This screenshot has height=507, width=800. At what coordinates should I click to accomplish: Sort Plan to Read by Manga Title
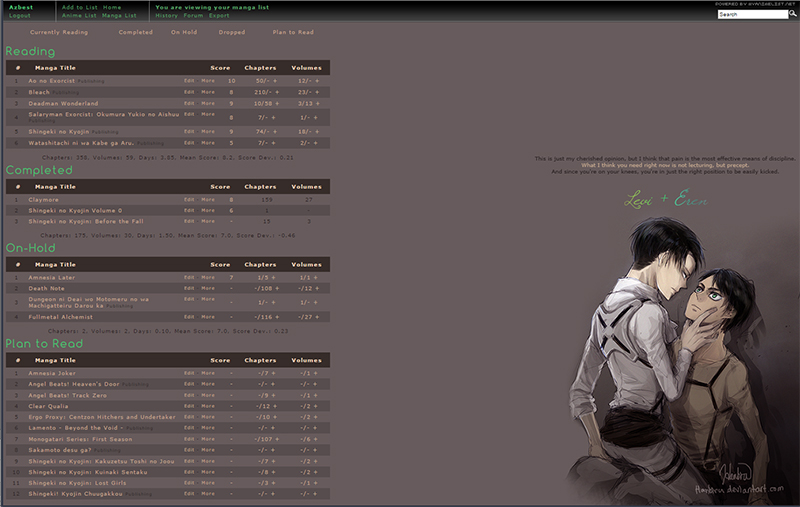pos(55,360)
